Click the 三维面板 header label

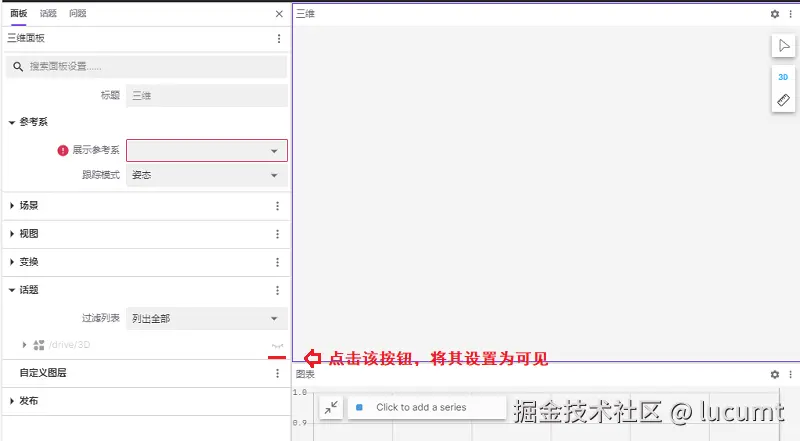26,38
